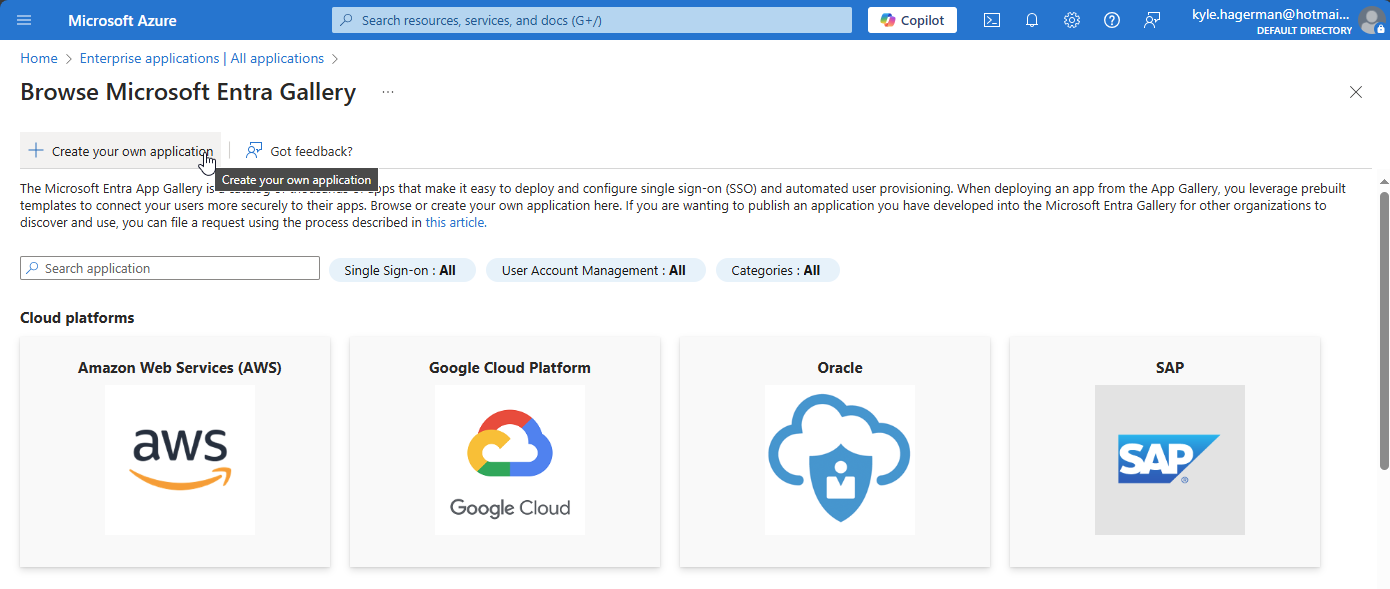Click the Got feedback person icon
Screen dimensions: 1390x589
[254, 151]
